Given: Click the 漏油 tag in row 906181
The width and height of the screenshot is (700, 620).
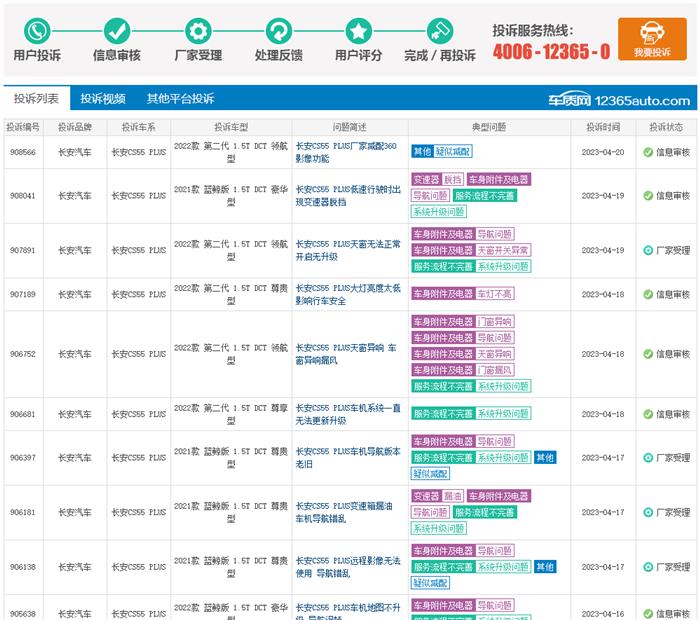Looking at the screenshot, I should point(453,496).
